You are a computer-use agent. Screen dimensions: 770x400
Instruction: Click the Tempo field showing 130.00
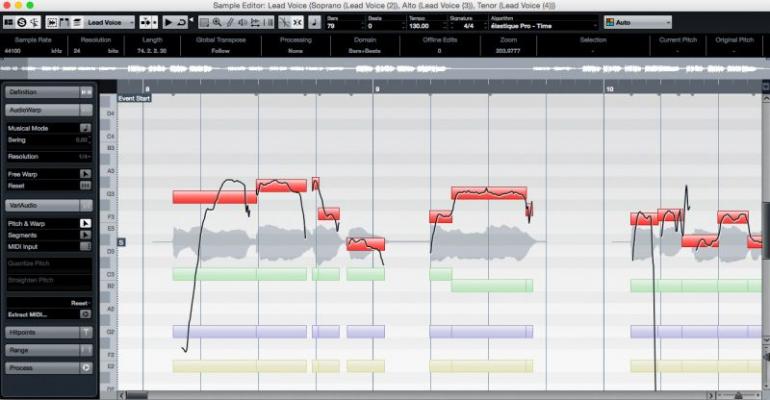coord(426,26)
